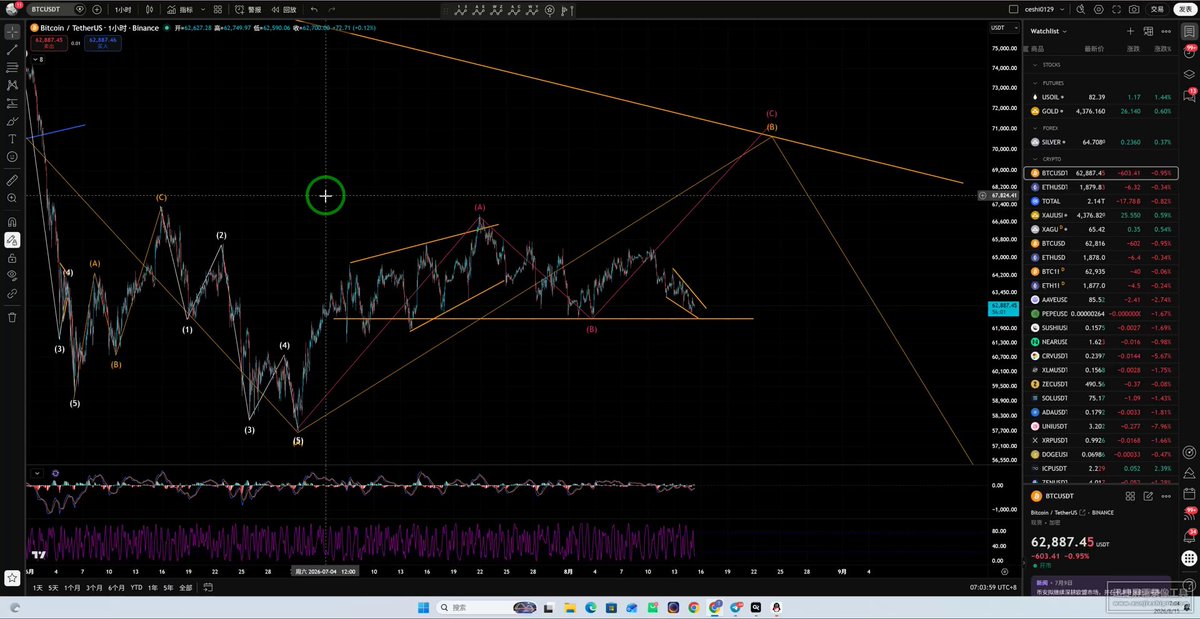Click the 交易 trade button

(x=1156, y=9)
